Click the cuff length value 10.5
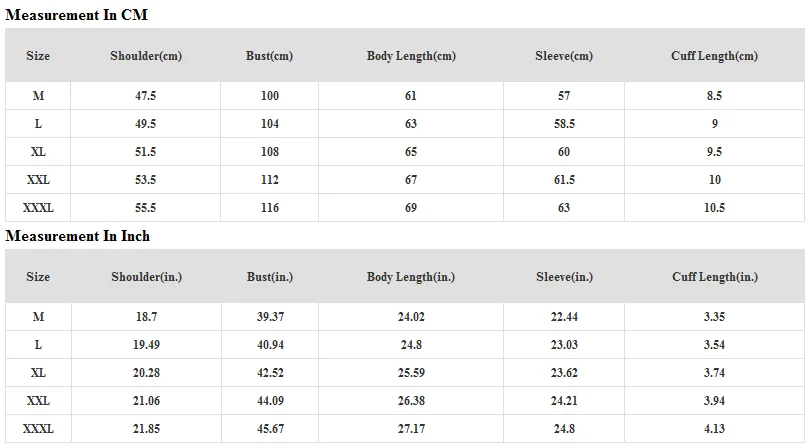This screenshot has width=810, height=448. pos(714,208)
